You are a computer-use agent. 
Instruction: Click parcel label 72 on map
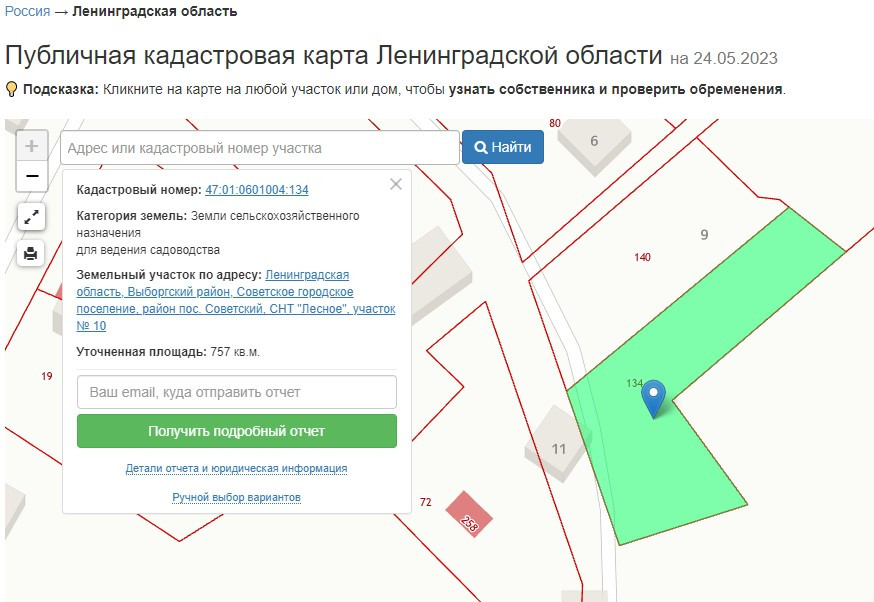coord(426,502)
